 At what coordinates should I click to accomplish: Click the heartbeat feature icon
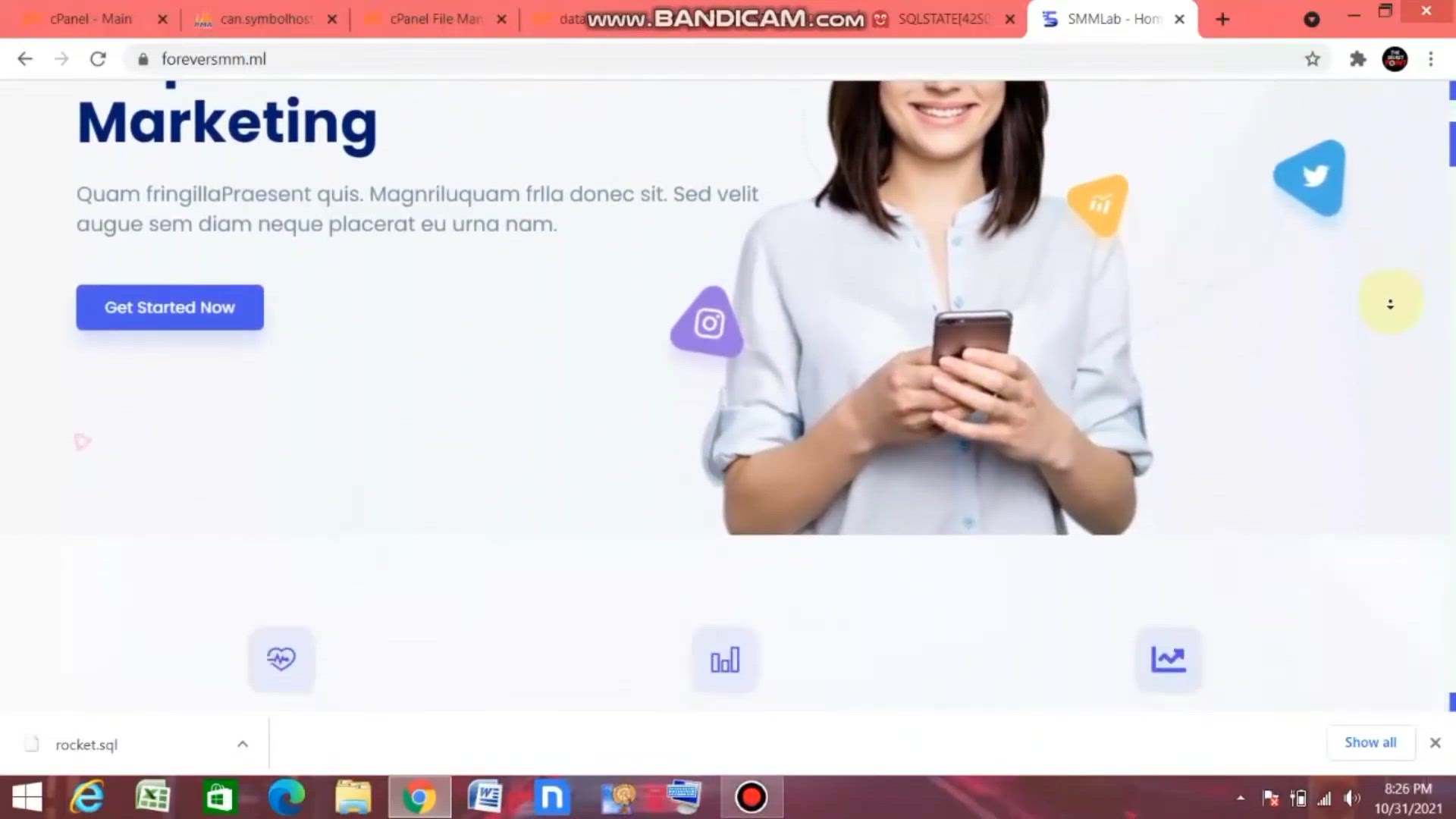coord(281,659)
